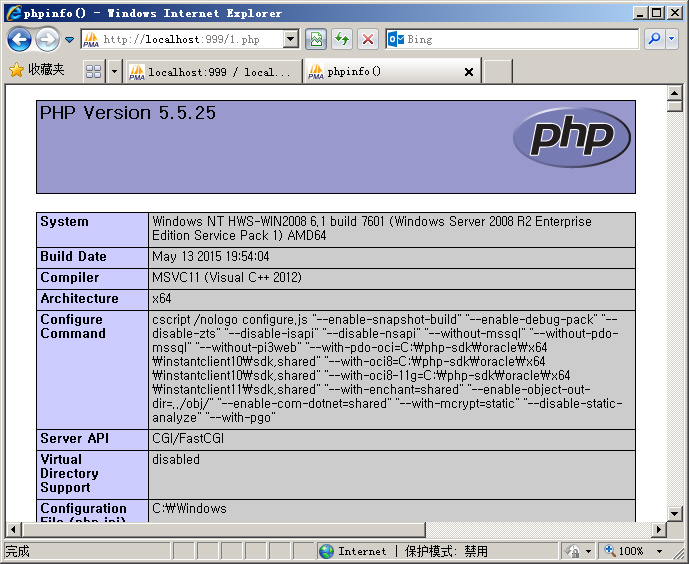Click the Build Date value May 13 2015

coord(210,257)
